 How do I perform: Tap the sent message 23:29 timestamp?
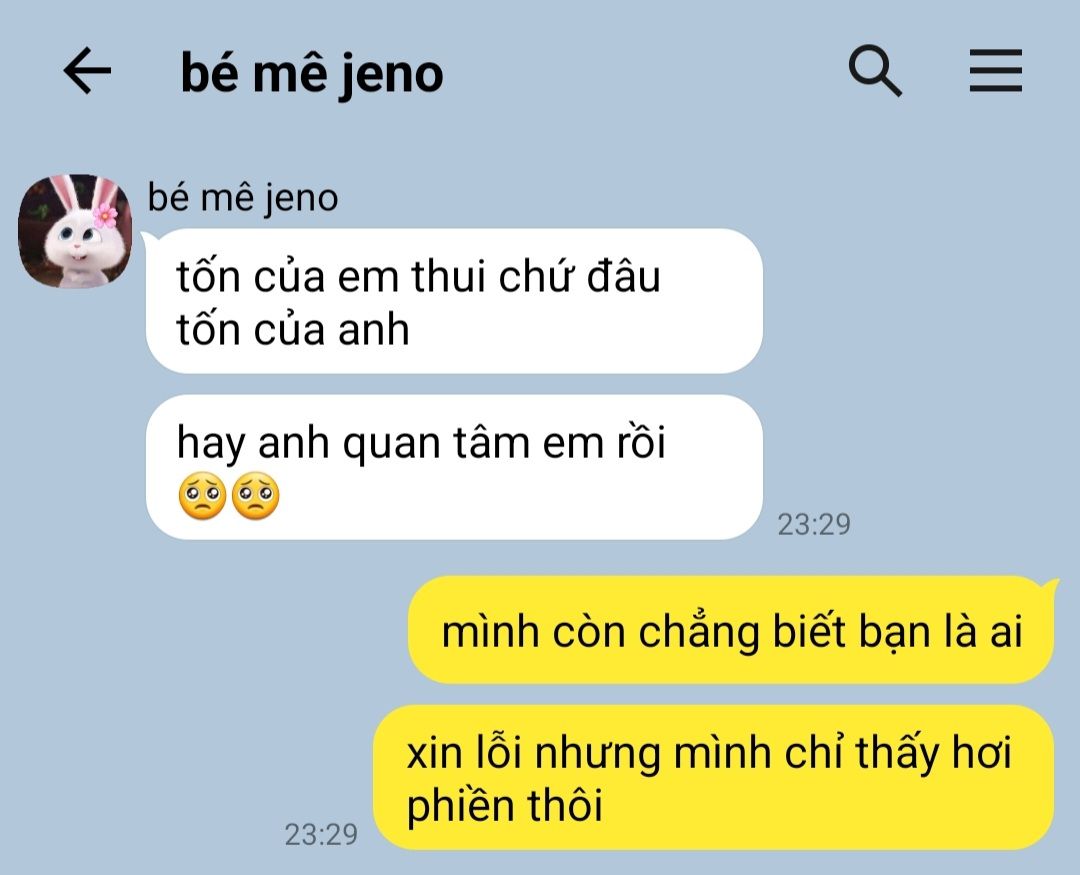tap(321, 834)
